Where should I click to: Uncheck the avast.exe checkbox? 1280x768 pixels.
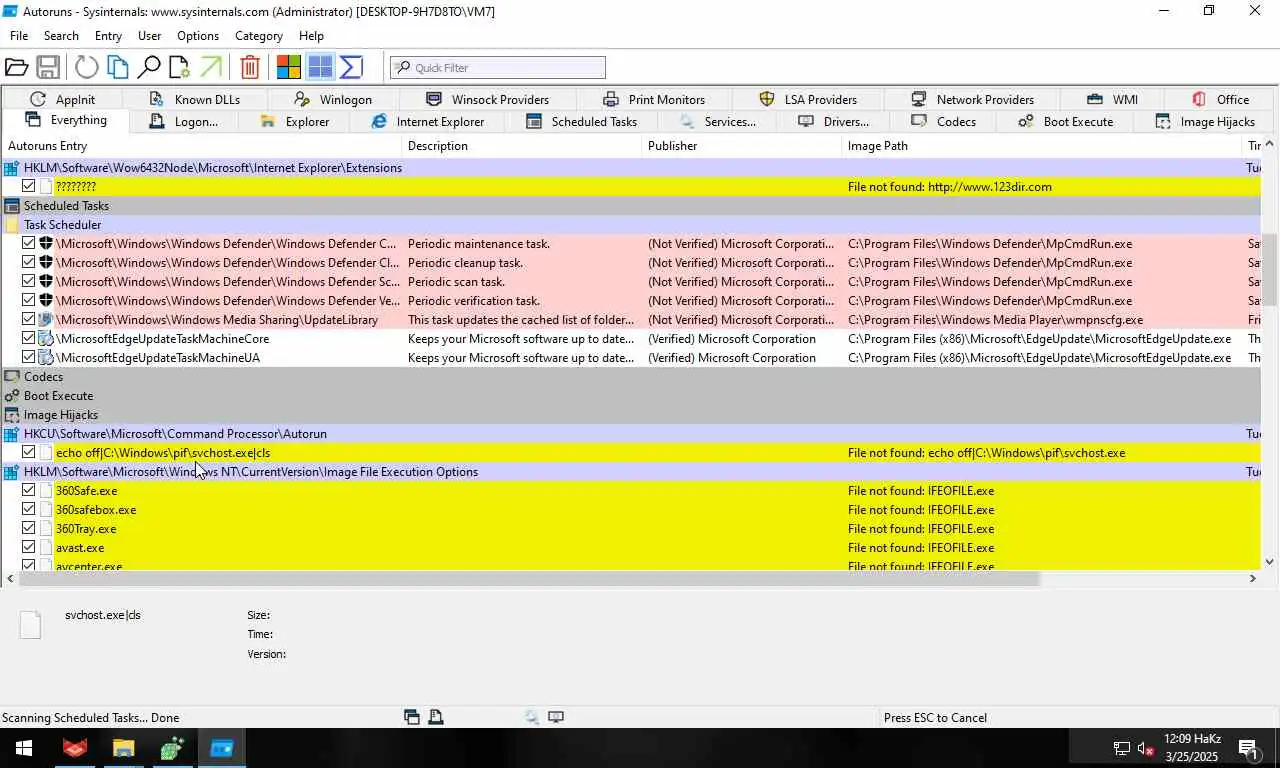pyautogui.click(x=28, y=547)
